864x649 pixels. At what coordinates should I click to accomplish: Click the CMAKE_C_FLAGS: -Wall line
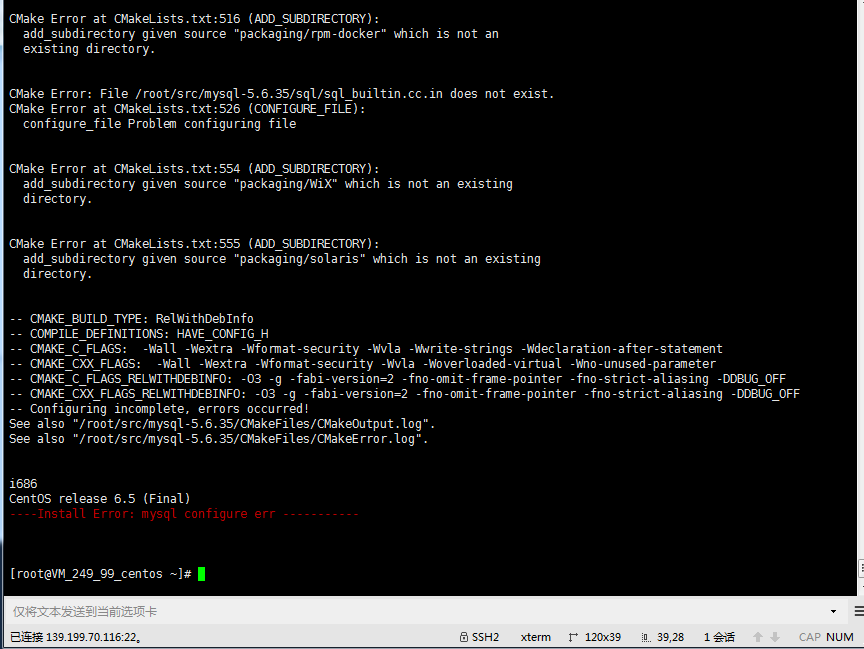pos(366,349)
